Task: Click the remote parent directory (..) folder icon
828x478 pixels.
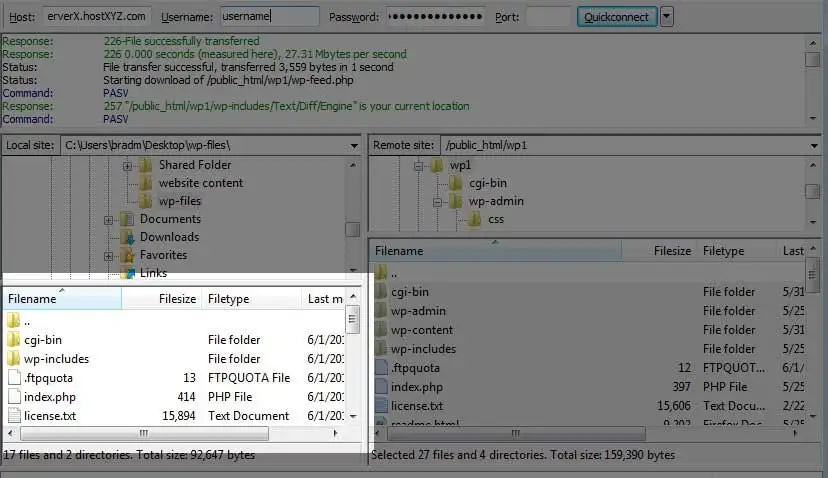Action: (381, 273)
